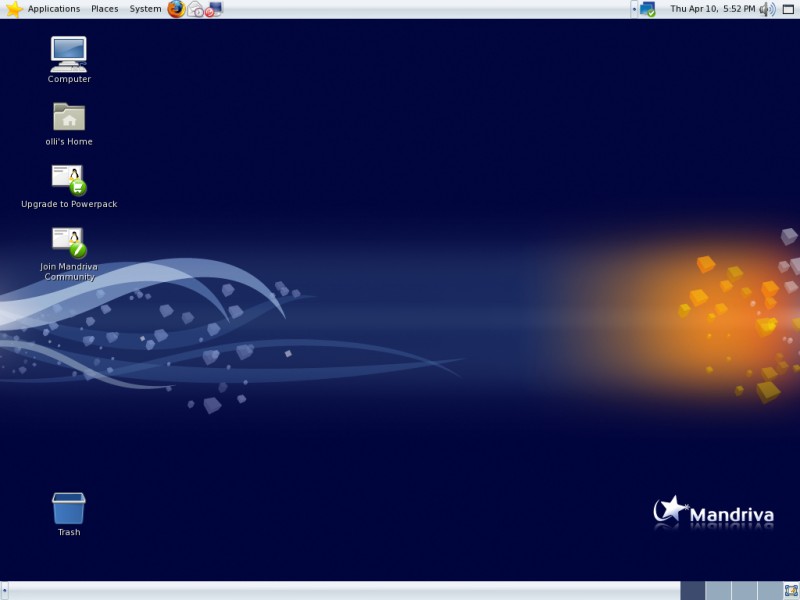Click the network status icon with green check

(x=647, y=9)
